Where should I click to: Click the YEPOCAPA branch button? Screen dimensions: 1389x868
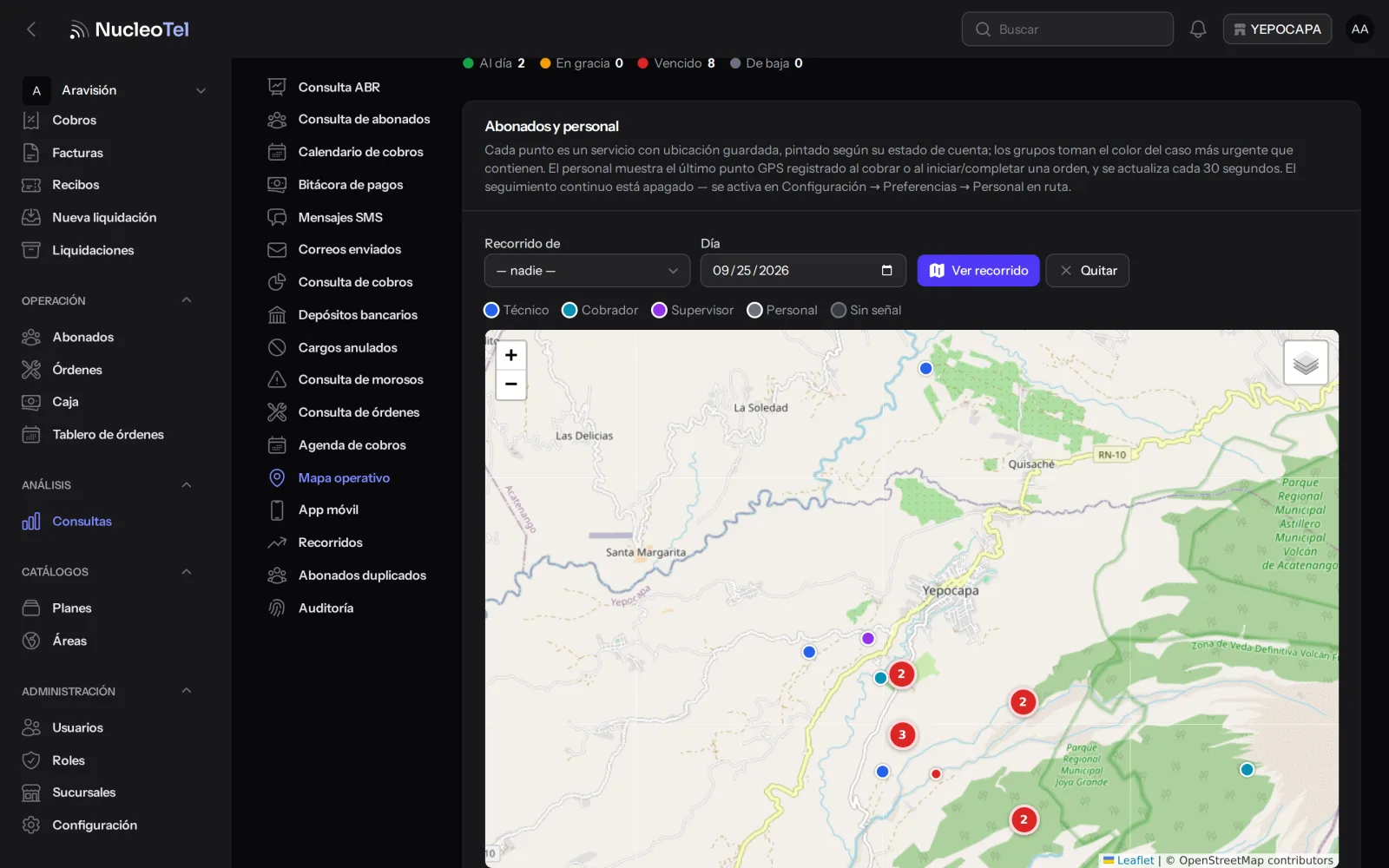(1277, 30)
